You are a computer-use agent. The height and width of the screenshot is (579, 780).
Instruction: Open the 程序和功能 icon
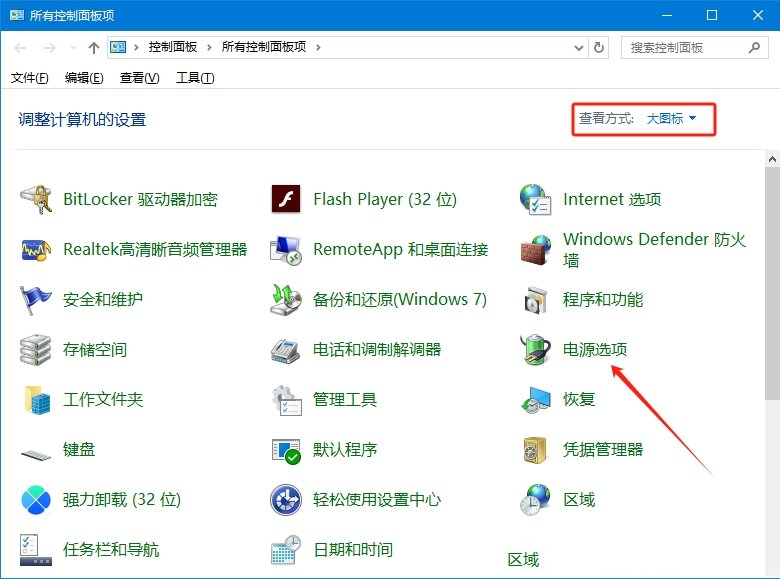pyautogui.click(x=536, y=300)
